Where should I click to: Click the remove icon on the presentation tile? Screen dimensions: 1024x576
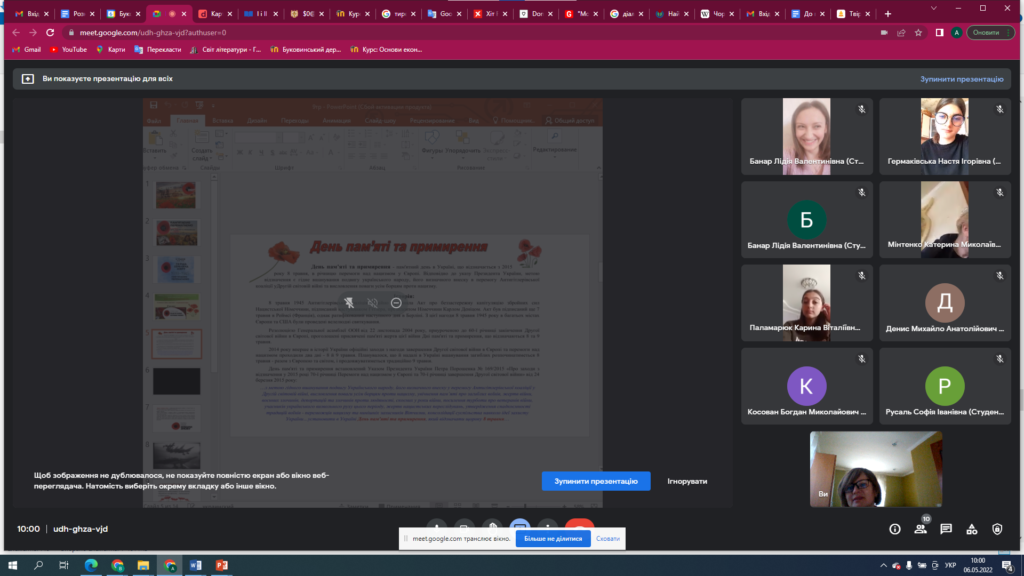point(396,302)
